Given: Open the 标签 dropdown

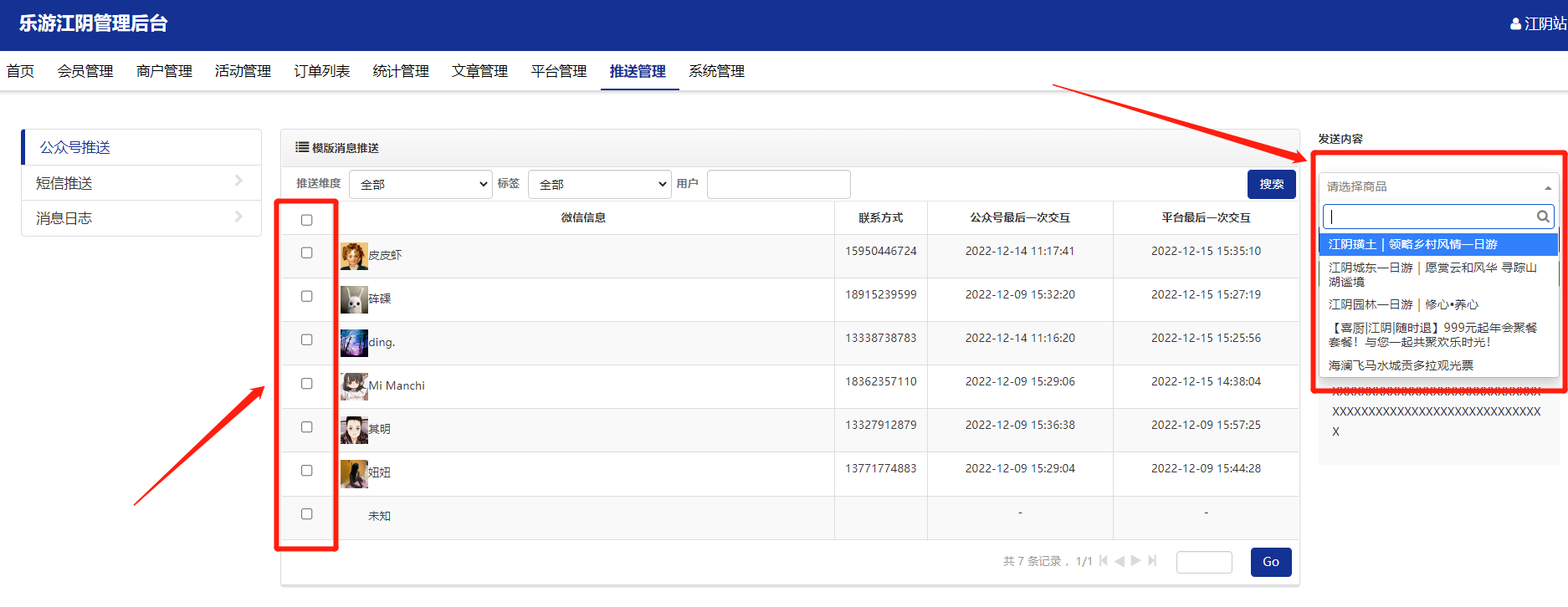Looking at the screenshot, I should (x=599, y=185).
